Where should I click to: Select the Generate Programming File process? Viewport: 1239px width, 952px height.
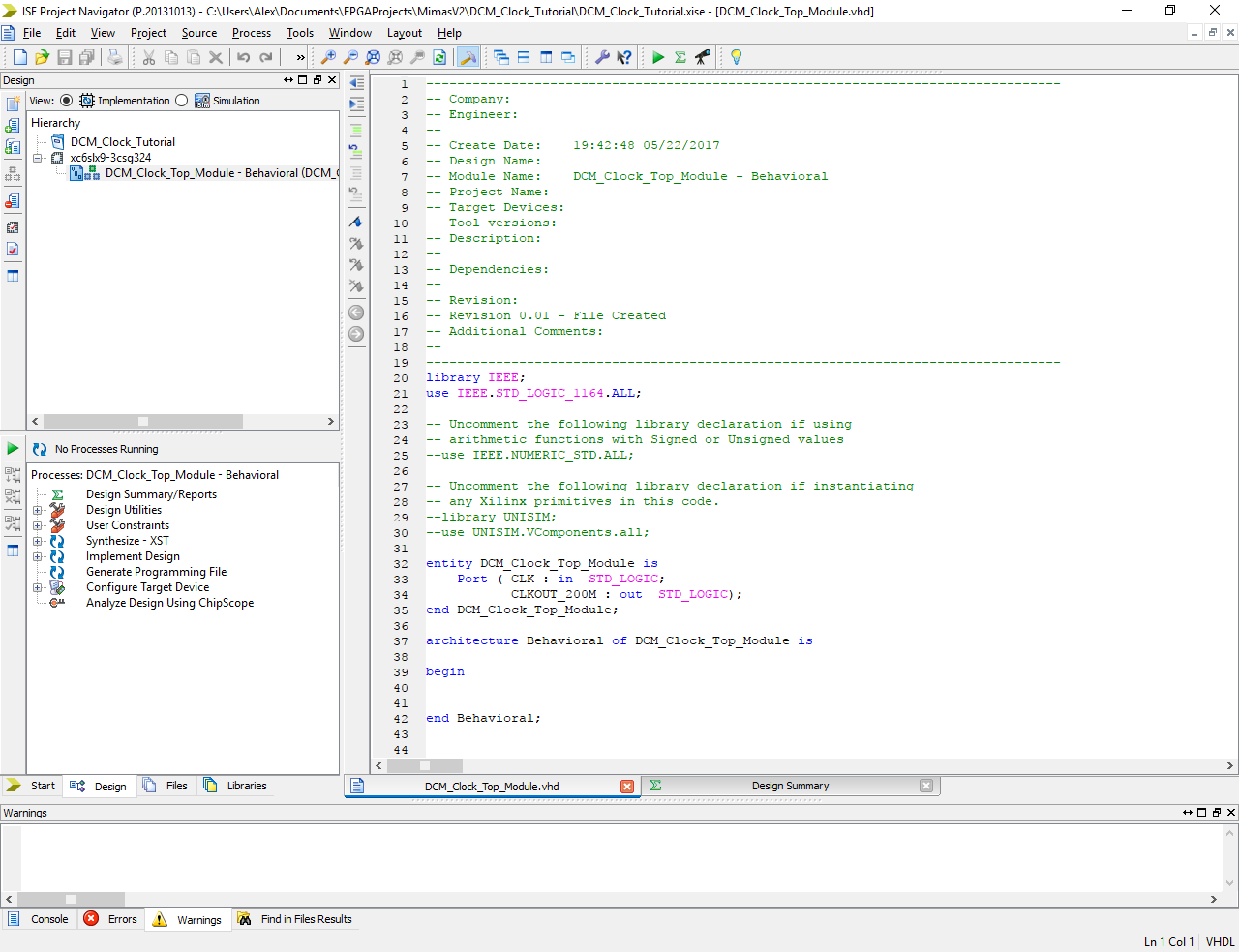156,571
